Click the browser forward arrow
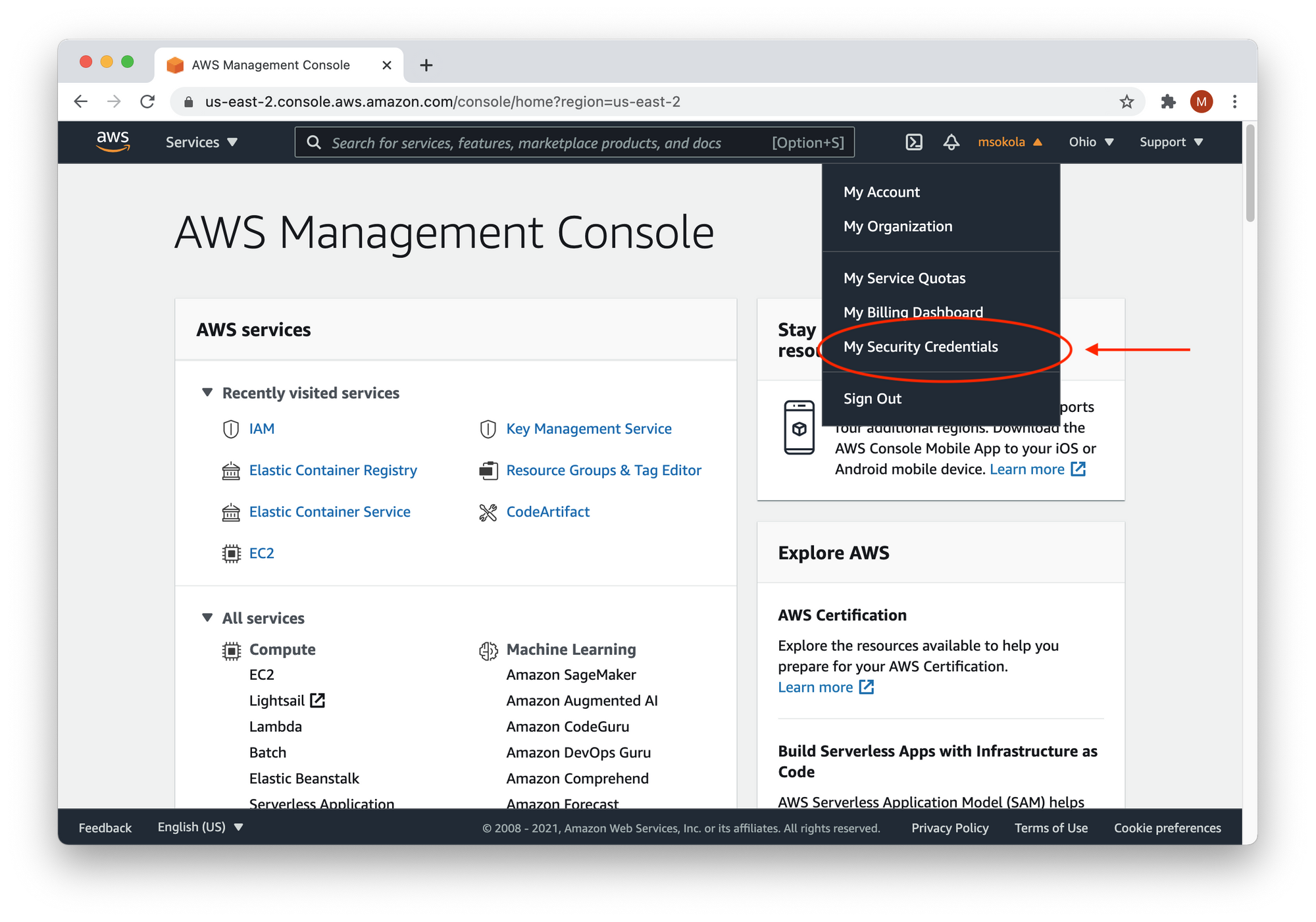 point(114,101)
